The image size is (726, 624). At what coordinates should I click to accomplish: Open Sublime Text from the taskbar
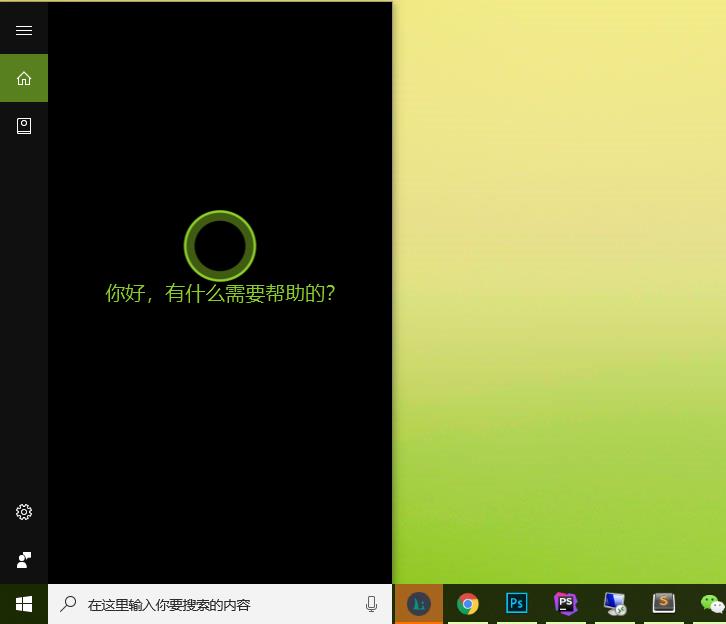click(663, 603)
